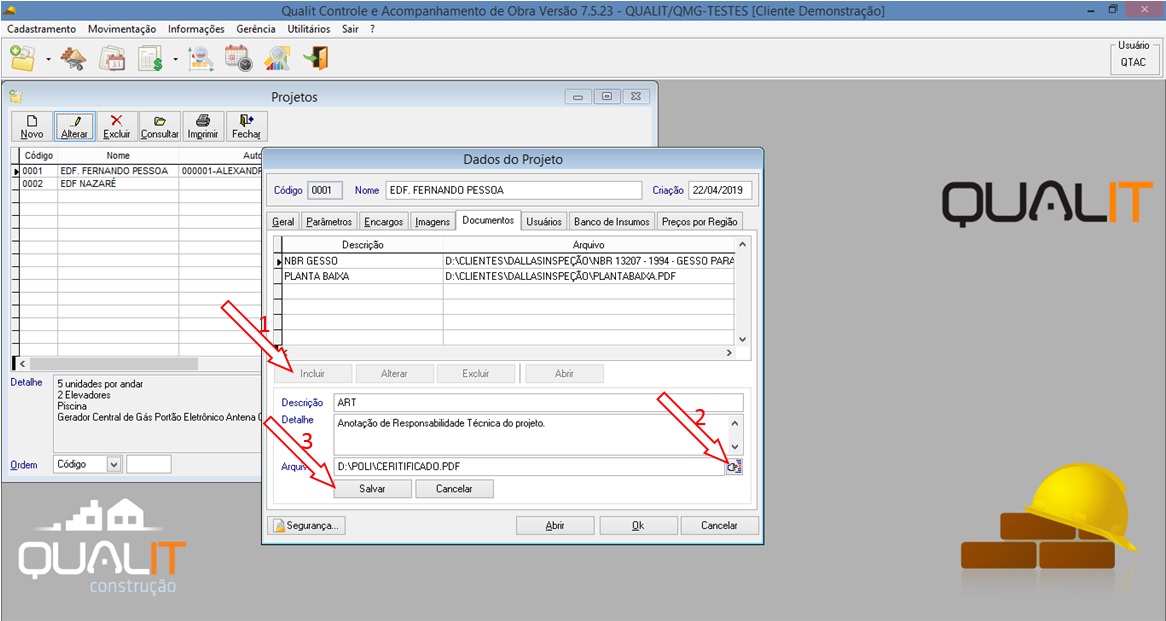Click the documents list scroll-down arrow
1166x621 pixels.
pos(742,339)
